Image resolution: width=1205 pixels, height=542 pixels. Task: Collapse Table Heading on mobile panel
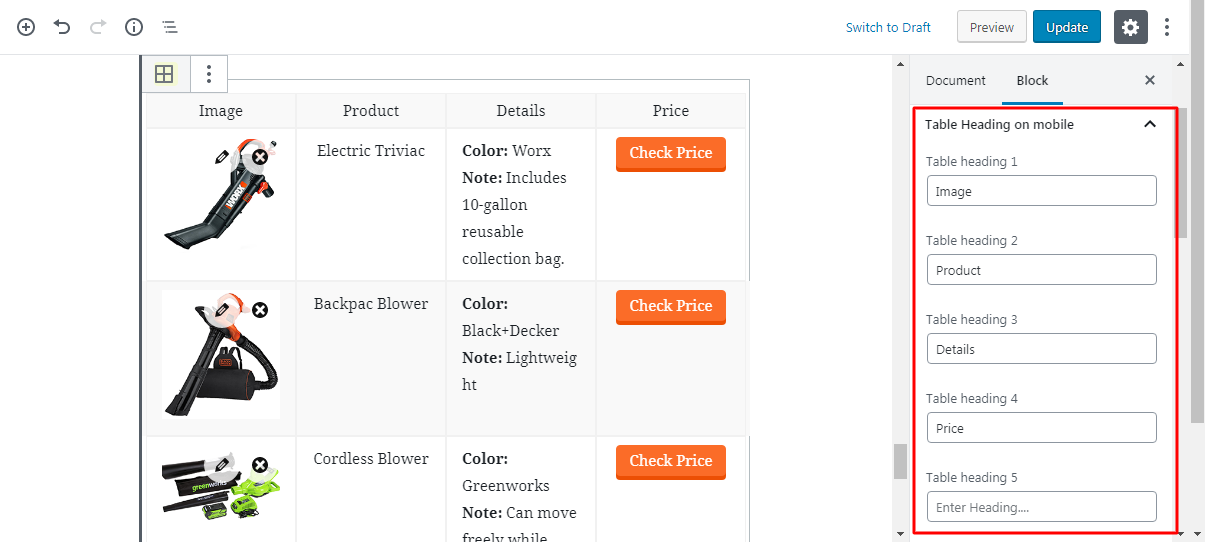1149,124
